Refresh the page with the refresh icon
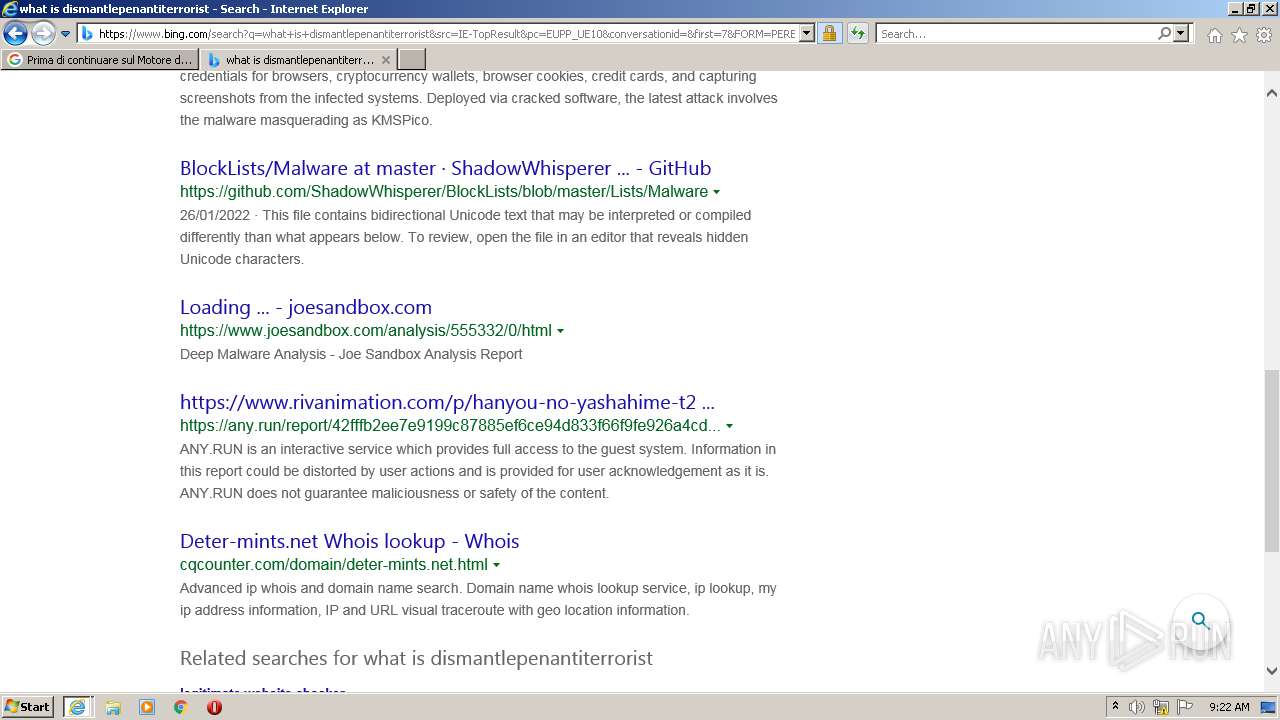Screen dimensions: 1280x720 pyautogui.click(x=857, y=34)
